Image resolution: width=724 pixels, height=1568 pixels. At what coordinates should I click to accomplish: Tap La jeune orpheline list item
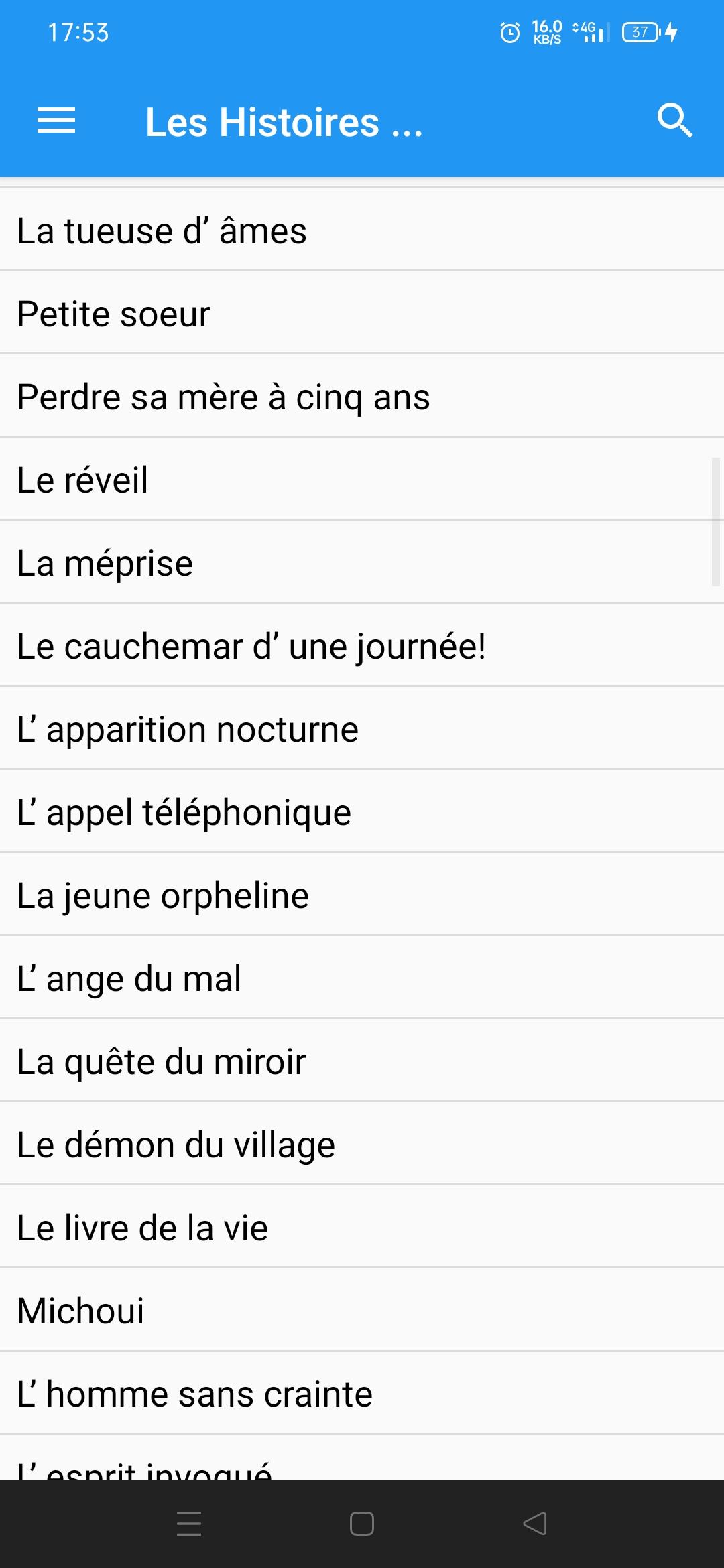point(362,895)
